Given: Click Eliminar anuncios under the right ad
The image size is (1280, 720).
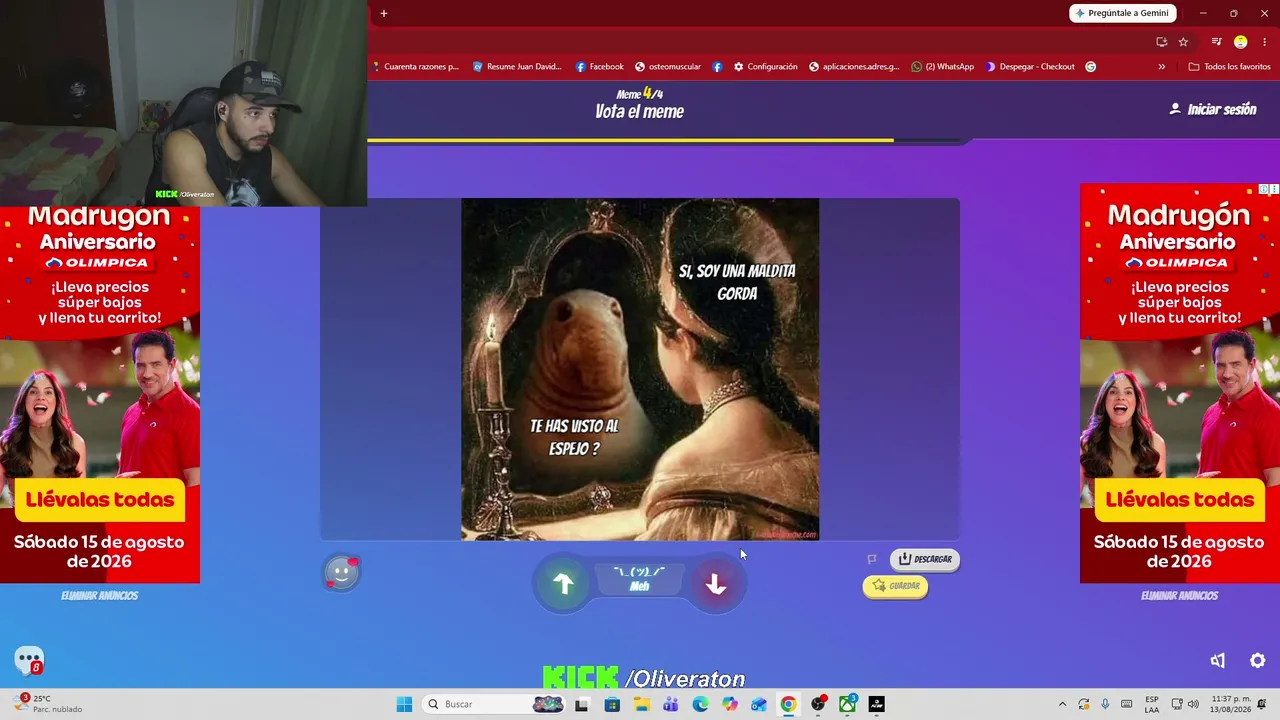Looking at the screenshot, I should (1180, 596).
